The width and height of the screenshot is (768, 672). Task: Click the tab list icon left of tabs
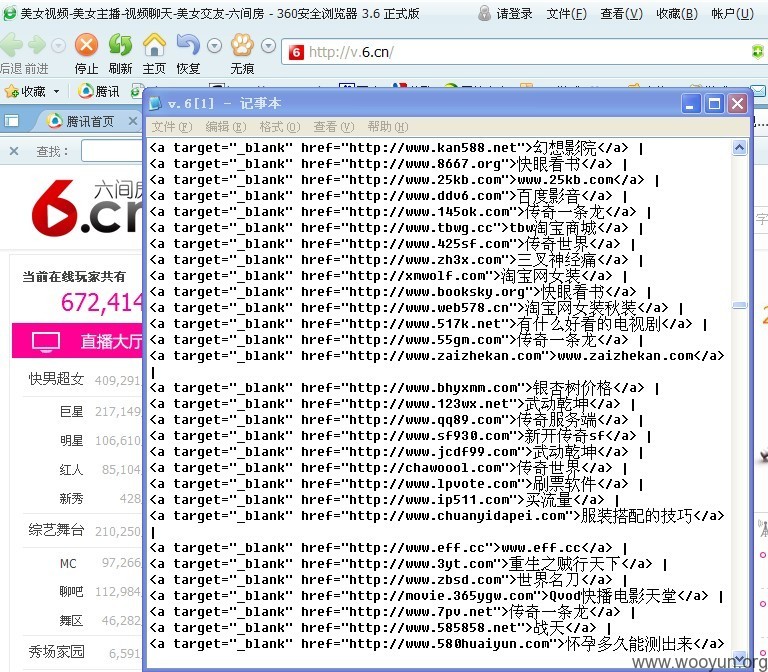click(11, 121)
